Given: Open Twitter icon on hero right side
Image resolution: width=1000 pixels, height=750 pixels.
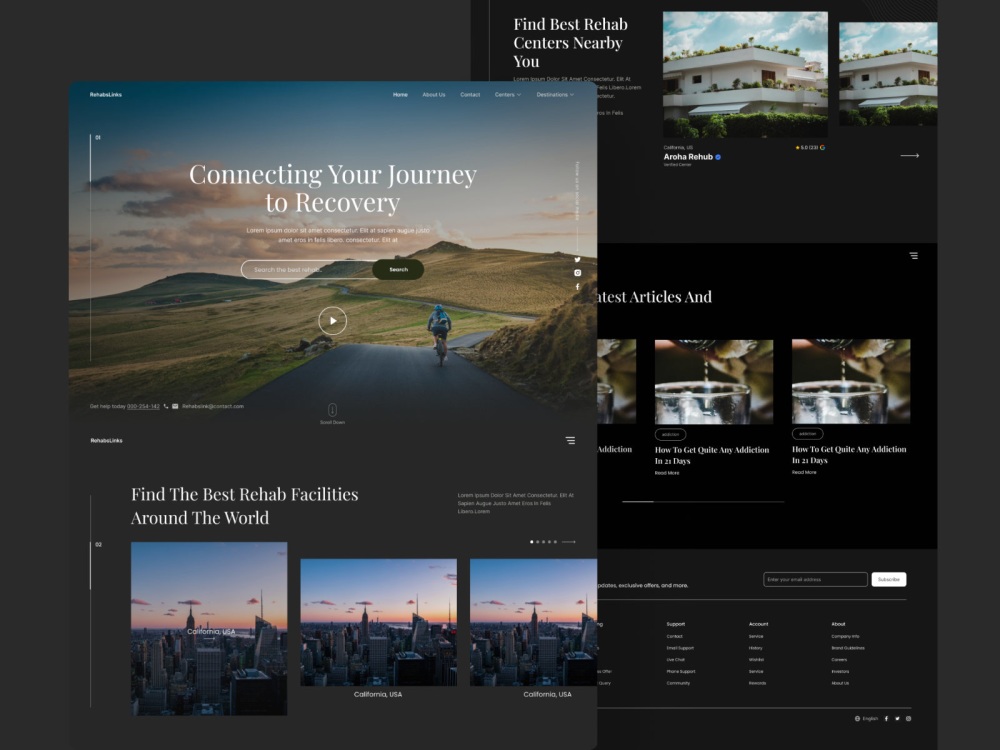Looking at the screenshot, I should tap(577, 260).
